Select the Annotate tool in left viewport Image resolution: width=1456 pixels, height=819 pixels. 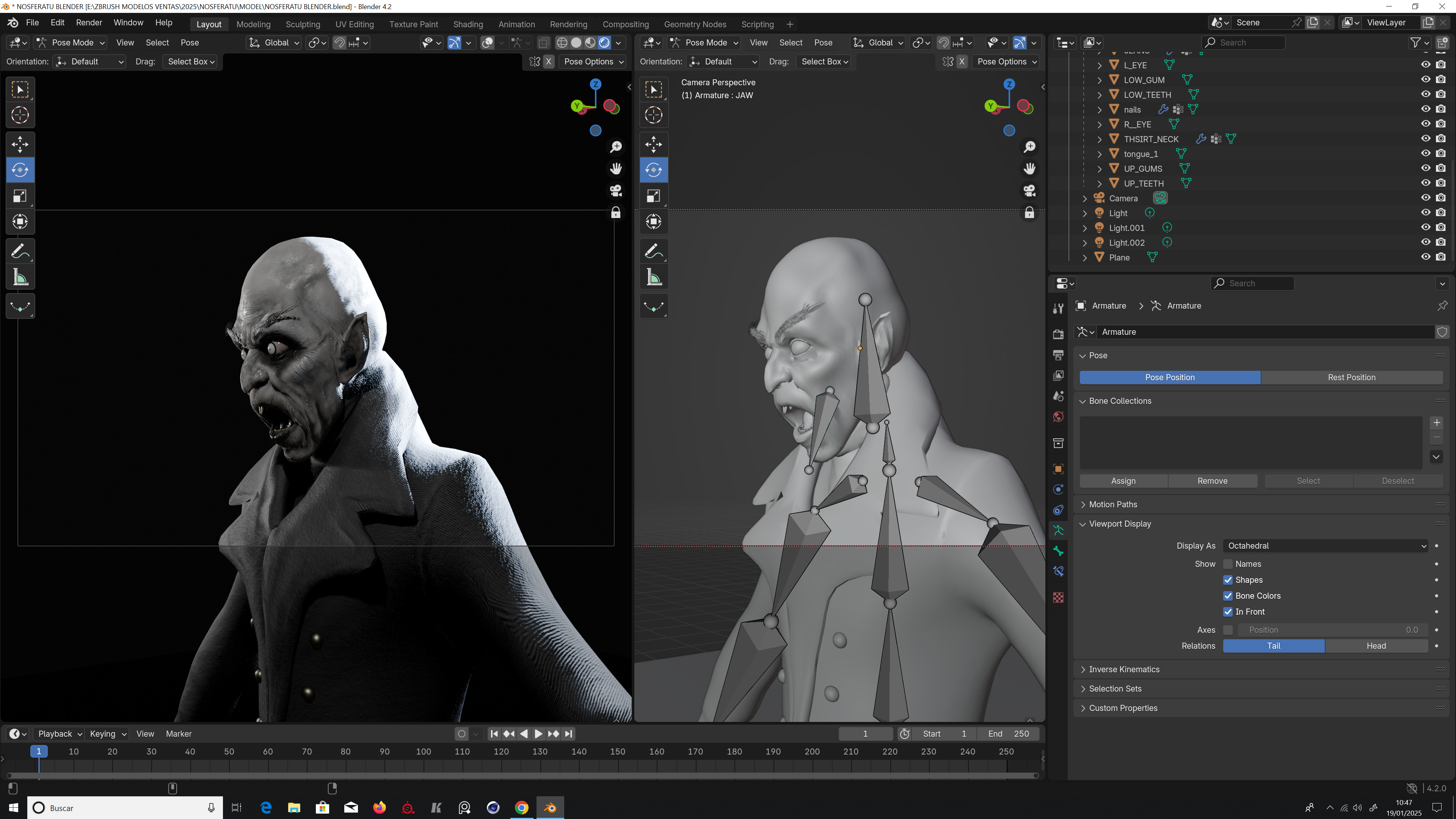pyautogui.click(x=20, y=251)
